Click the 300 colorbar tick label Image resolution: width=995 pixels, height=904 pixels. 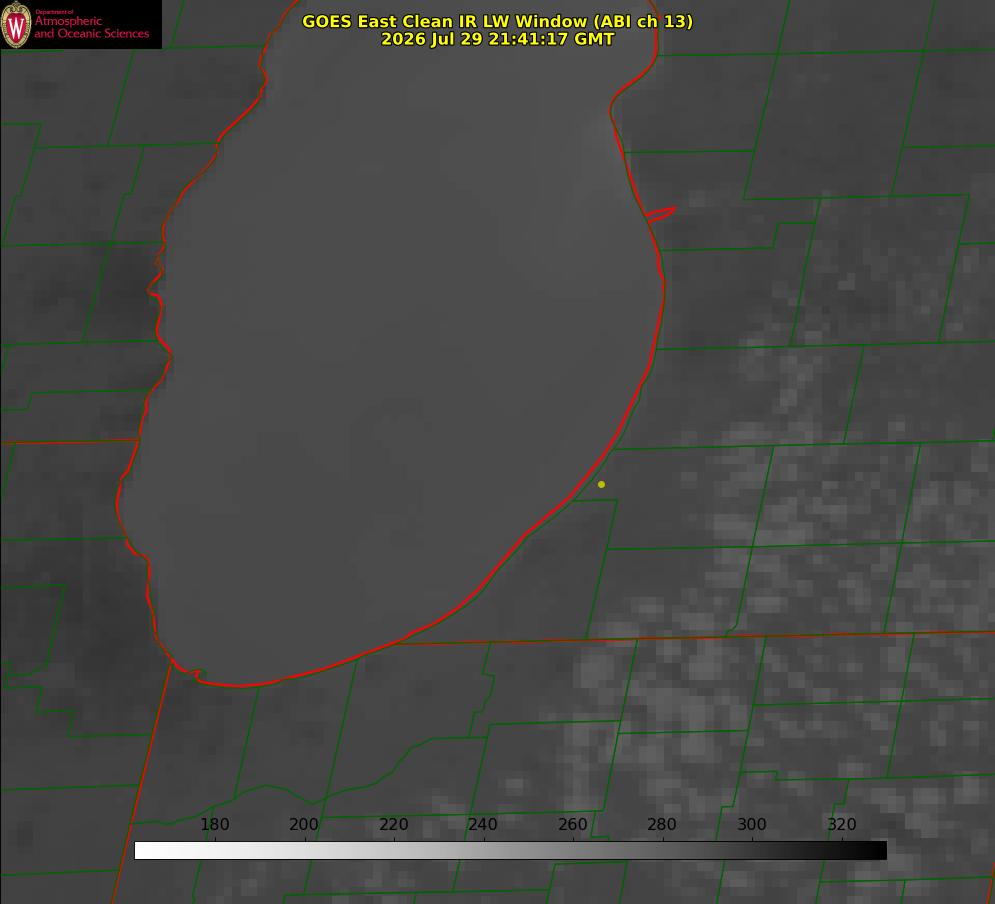click(x=752, y=824)
